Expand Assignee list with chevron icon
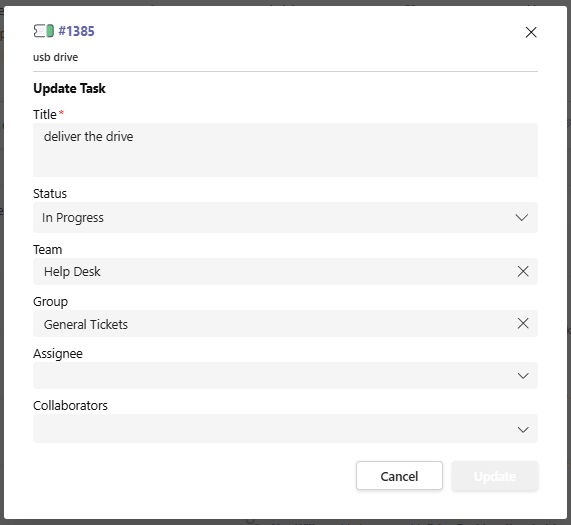 [x=523, y=376]
